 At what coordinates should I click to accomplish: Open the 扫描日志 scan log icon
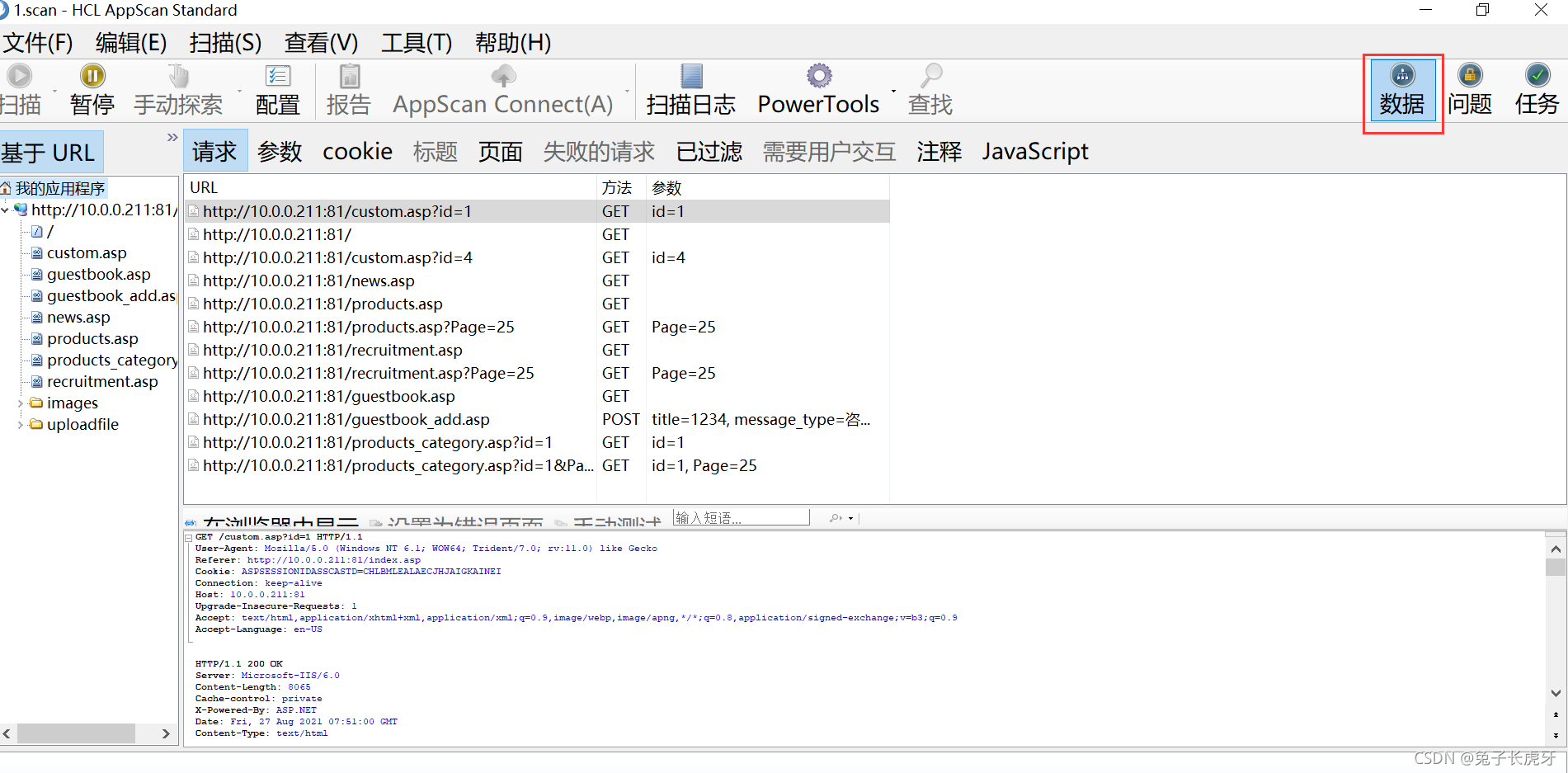691,76
